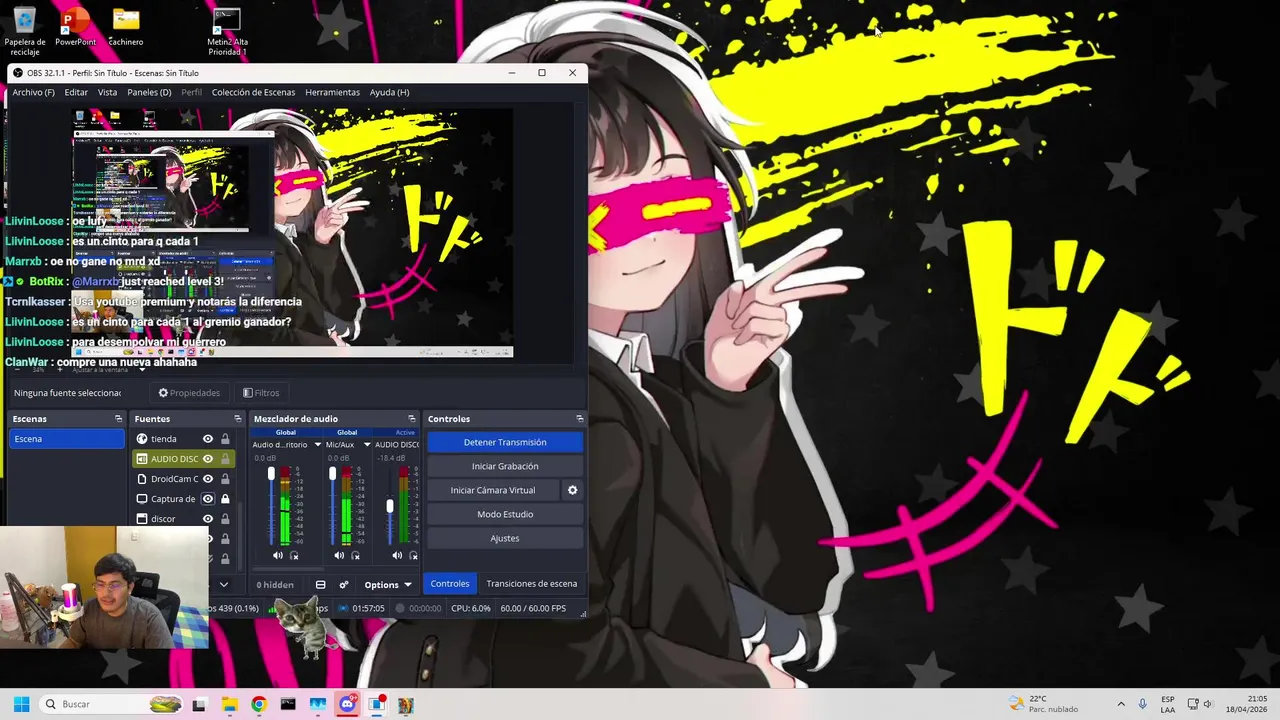
Task: Unlock the Captura de source
Action: tap(225, 499)
